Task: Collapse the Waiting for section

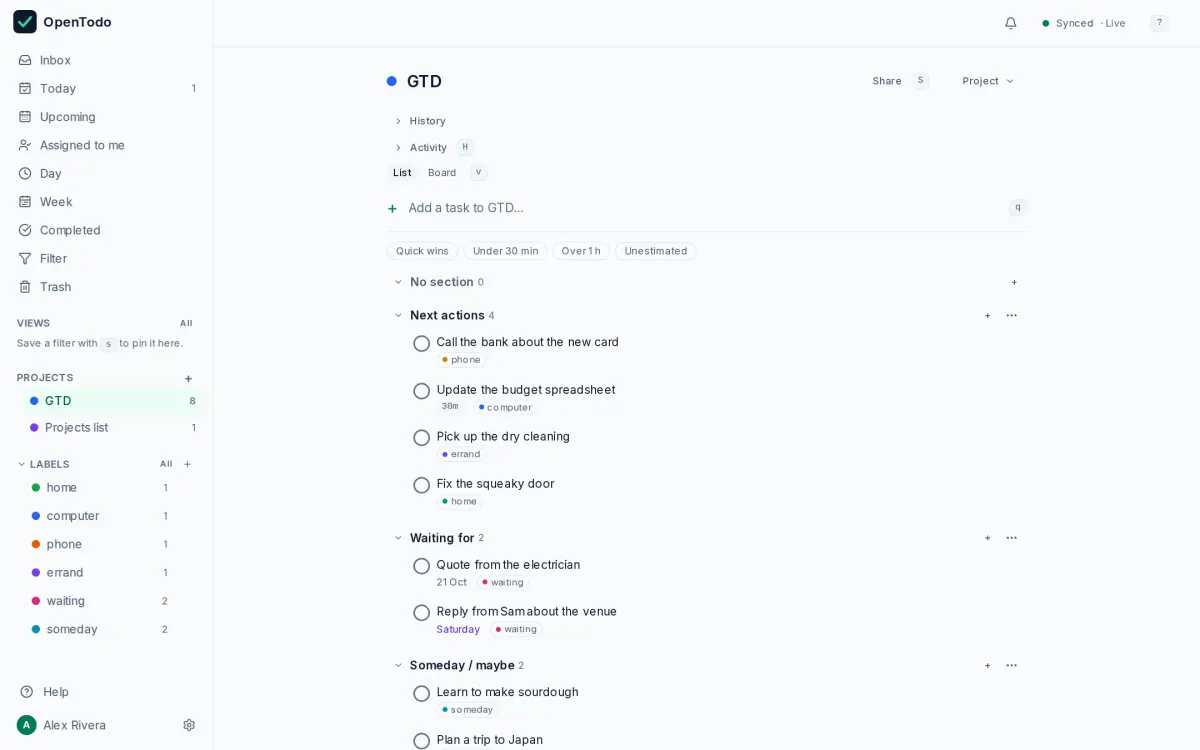Action: pos(398,538)
